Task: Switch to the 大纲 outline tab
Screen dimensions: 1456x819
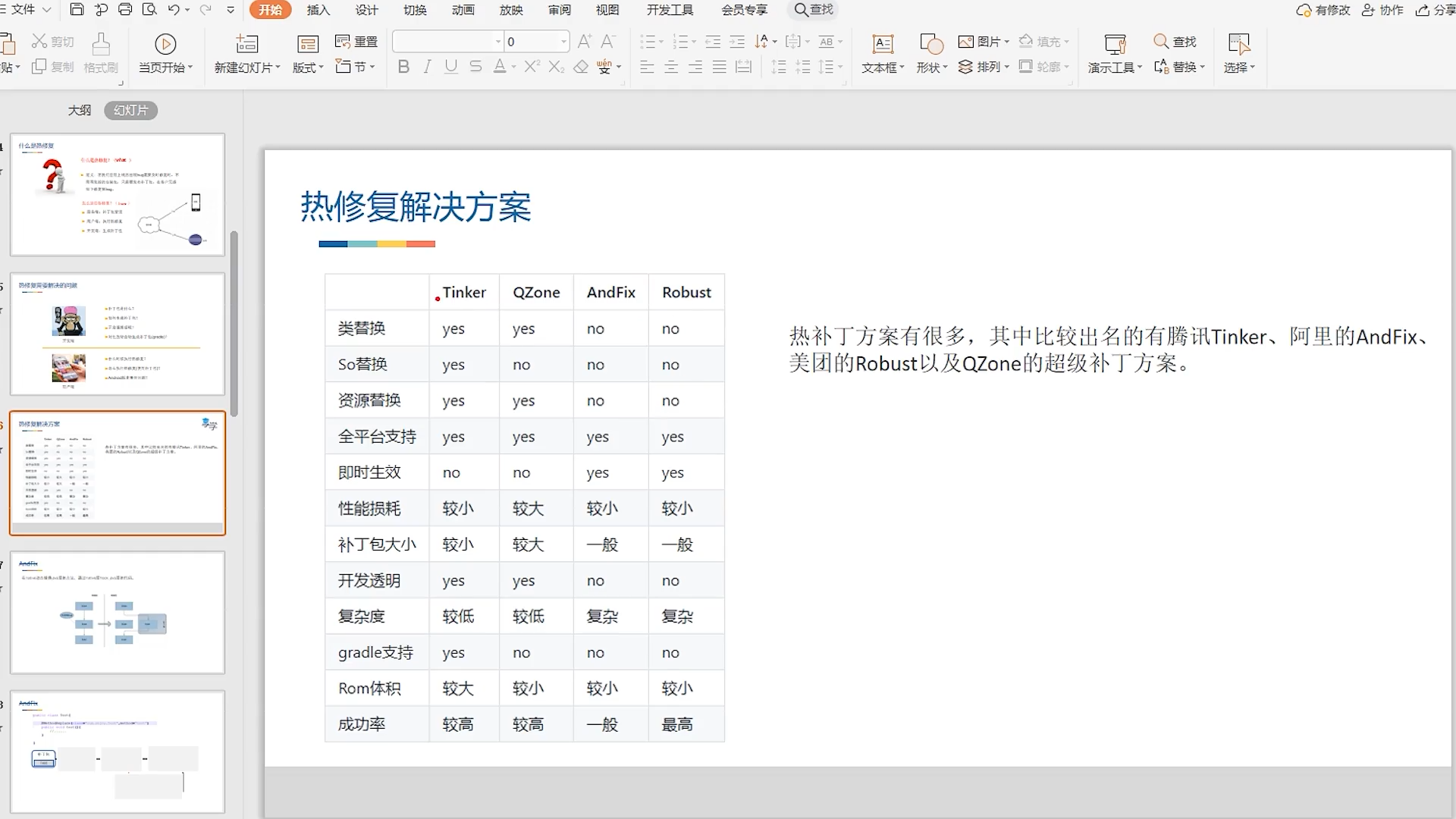Action: tap(80, 111)
